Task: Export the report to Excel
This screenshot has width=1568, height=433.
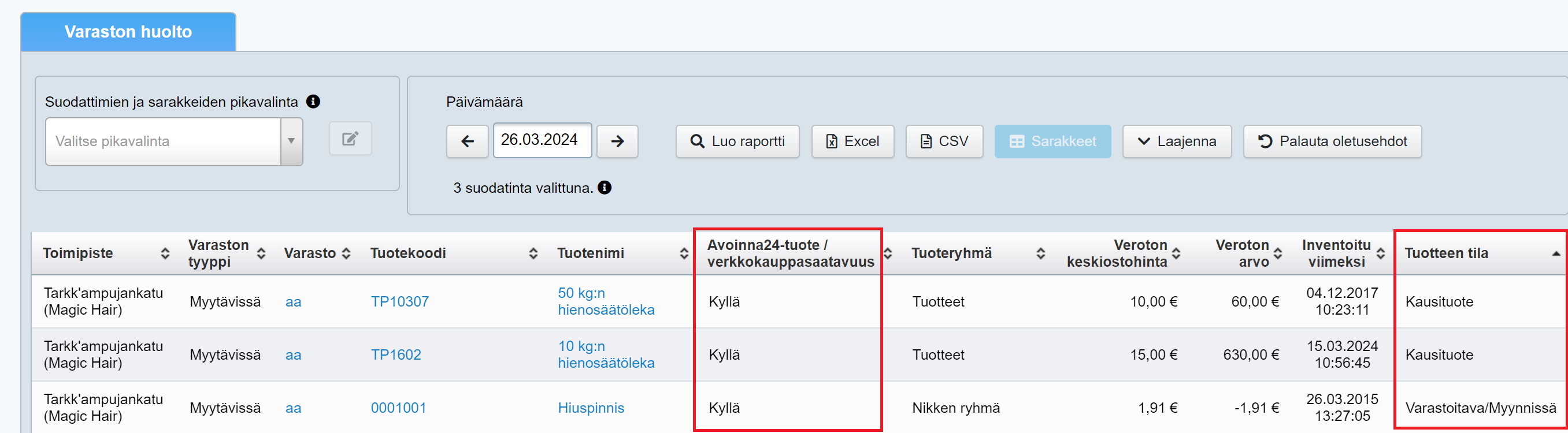Action: click(852, 141)
